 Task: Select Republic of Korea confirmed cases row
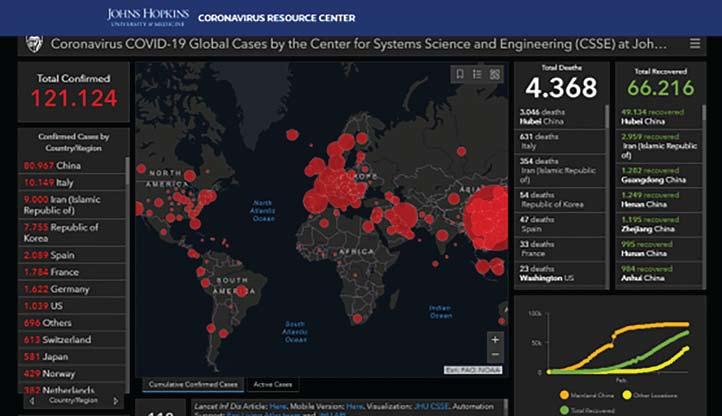(71, 233)
